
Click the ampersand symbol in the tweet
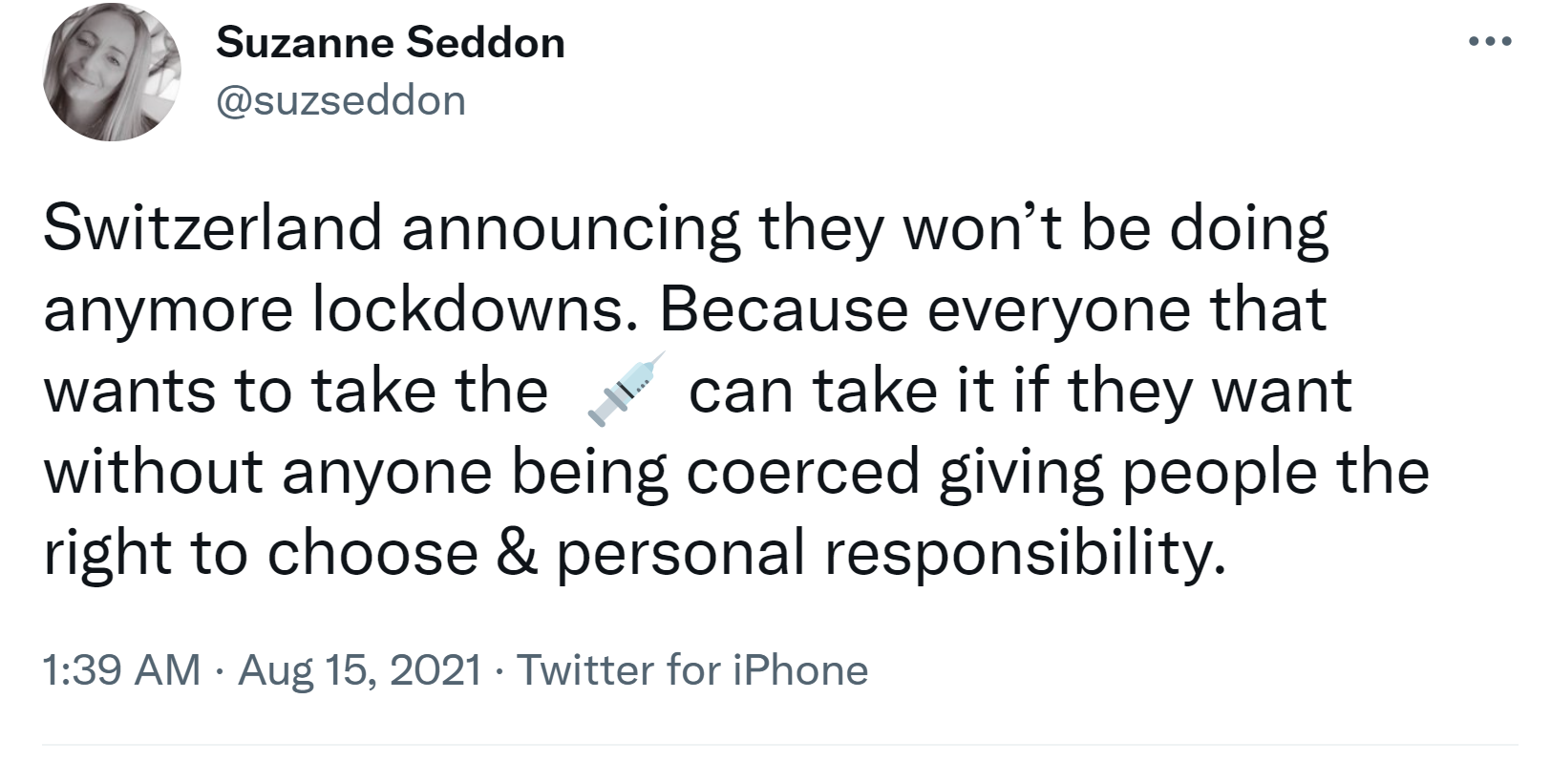pos(517,553)
